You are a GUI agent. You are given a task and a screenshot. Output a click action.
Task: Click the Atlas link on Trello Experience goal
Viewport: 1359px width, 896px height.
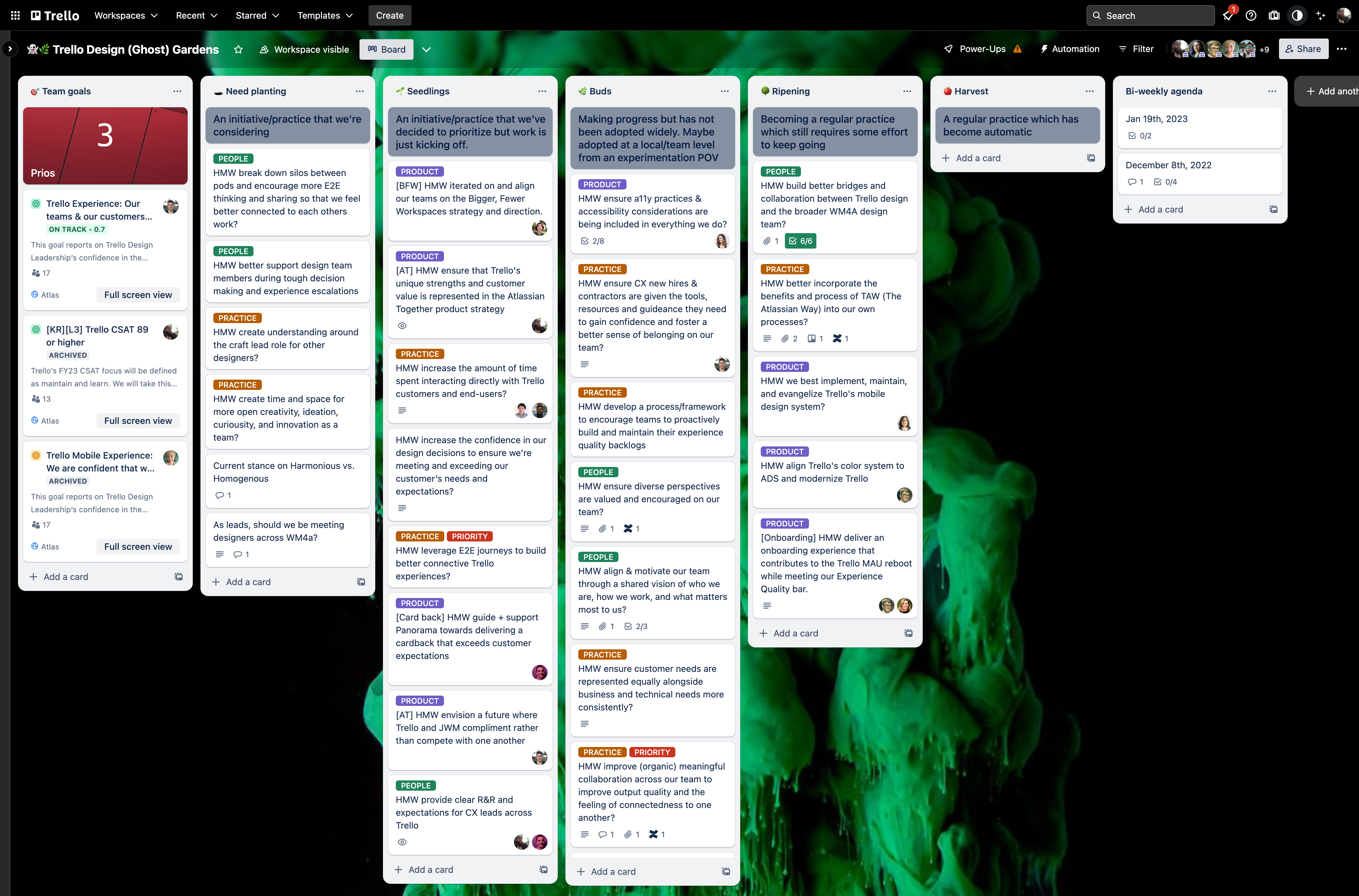point(45,295)
